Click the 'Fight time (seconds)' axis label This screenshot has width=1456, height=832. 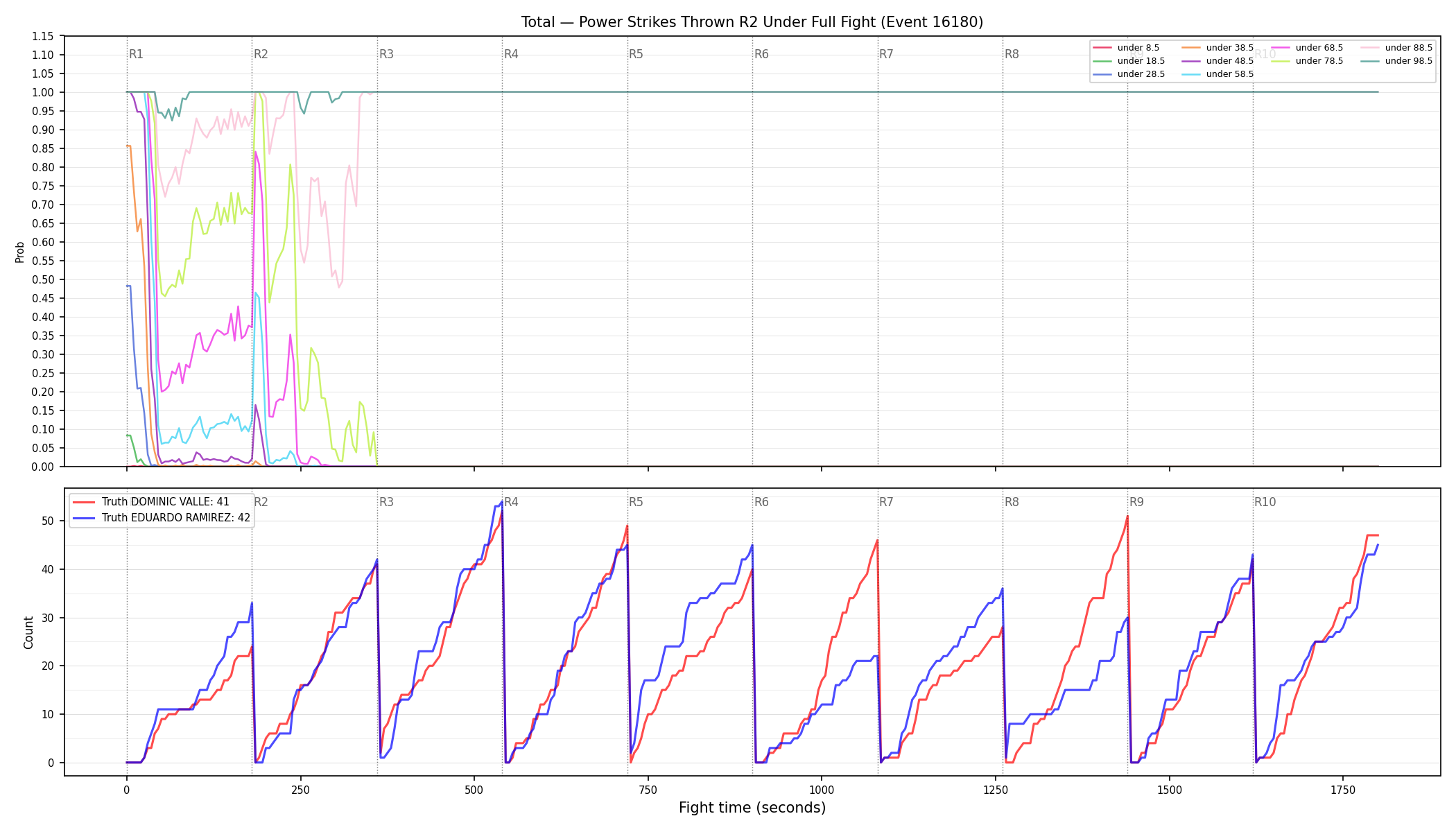coord(752,808)
